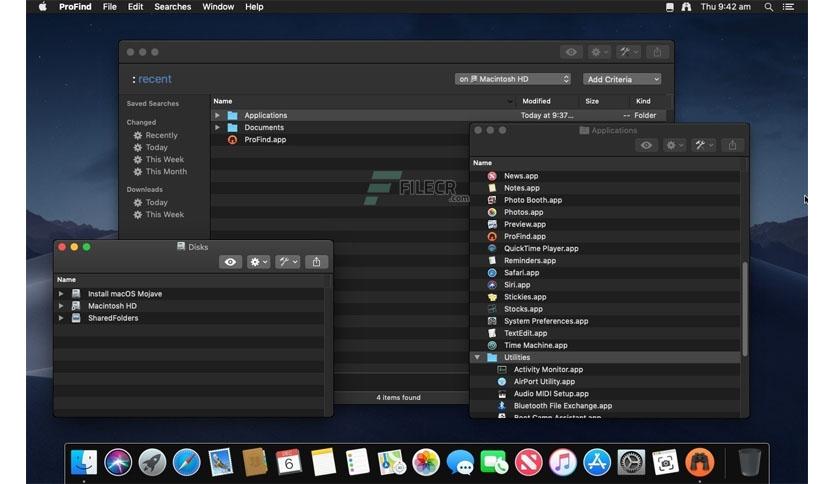This screenshot has width=836, height=484.
Task: Open gear menu in main search window
Action: [x=599, y=52]
